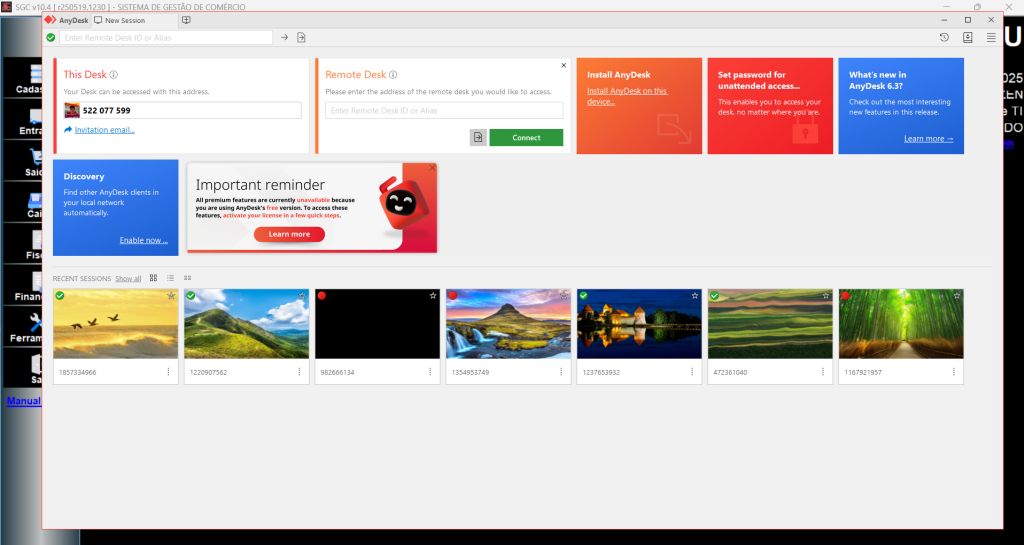The image size is (1024, 545).
Task: Click Enable now in Discovery tile
Action: 144,240
